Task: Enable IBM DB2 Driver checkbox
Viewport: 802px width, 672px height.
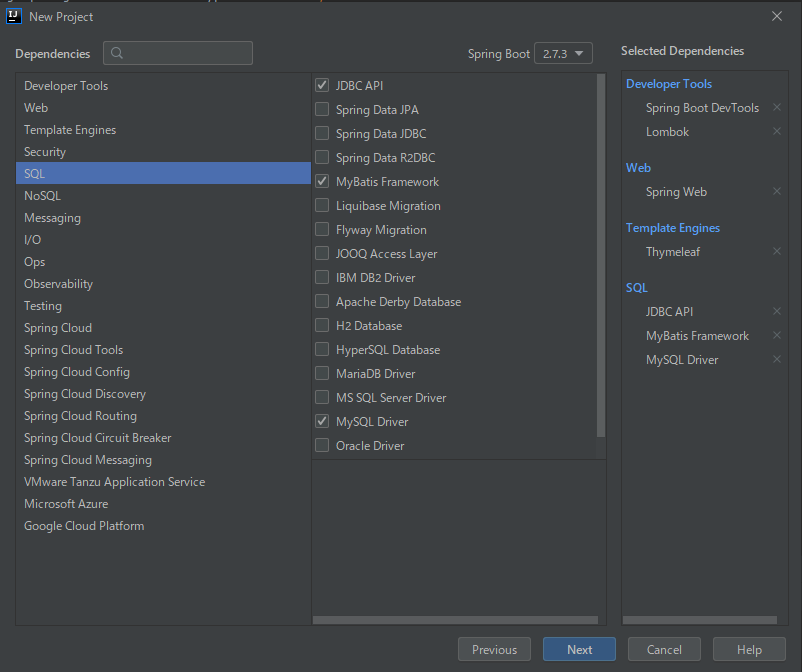Action: (x=322, y=277)
